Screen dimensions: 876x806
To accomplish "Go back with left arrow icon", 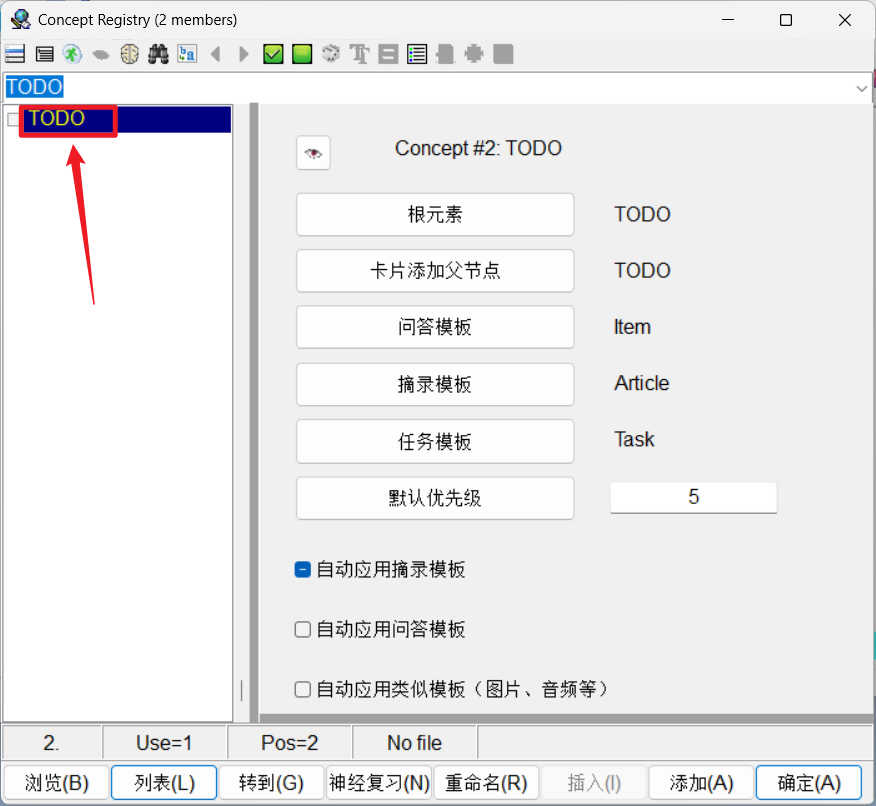I will tap(216, 54).
